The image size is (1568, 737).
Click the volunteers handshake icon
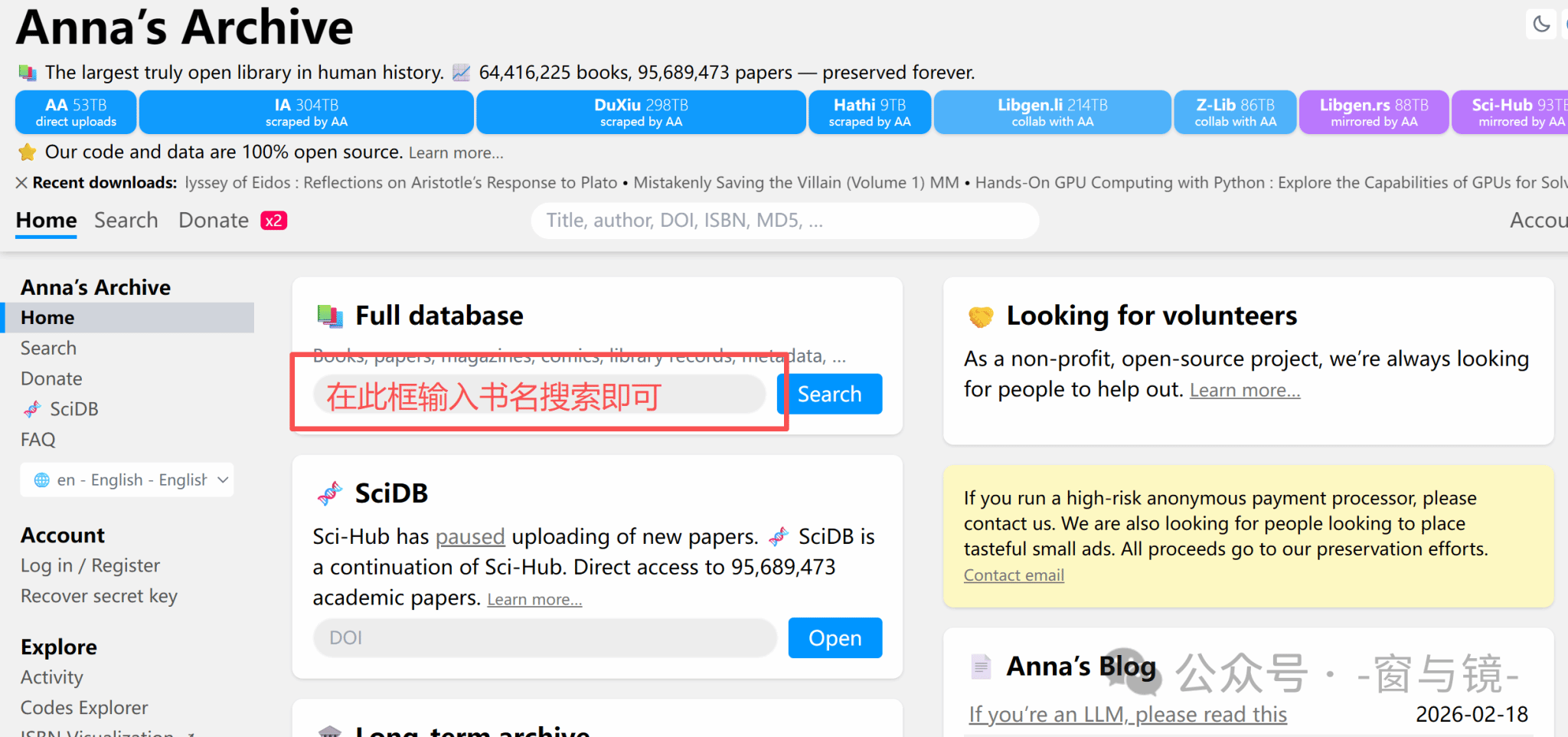pyautogui.click(x=981, y=316)
